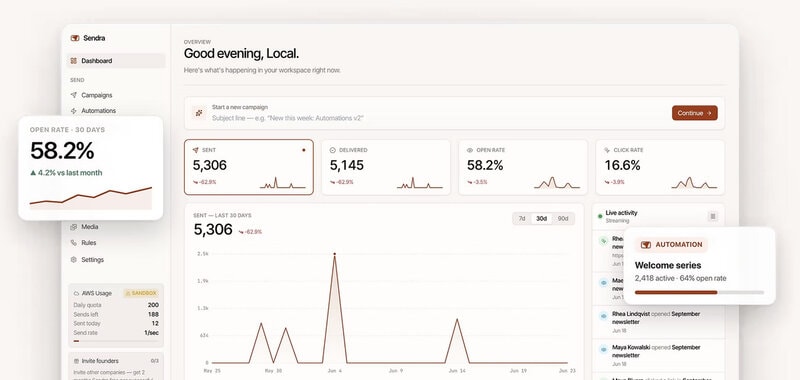Select the Click Rate metric card
Image resolution: width=800 pixels, height=380 pixels.
point(660,167)
